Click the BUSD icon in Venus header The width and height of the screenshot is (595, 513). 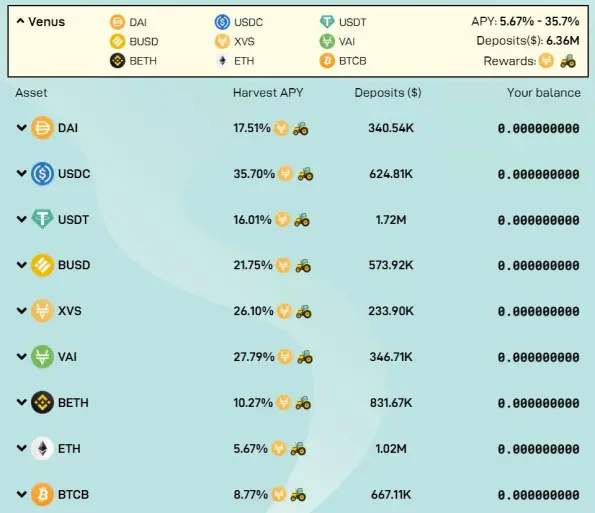click(x=117, y=41)
